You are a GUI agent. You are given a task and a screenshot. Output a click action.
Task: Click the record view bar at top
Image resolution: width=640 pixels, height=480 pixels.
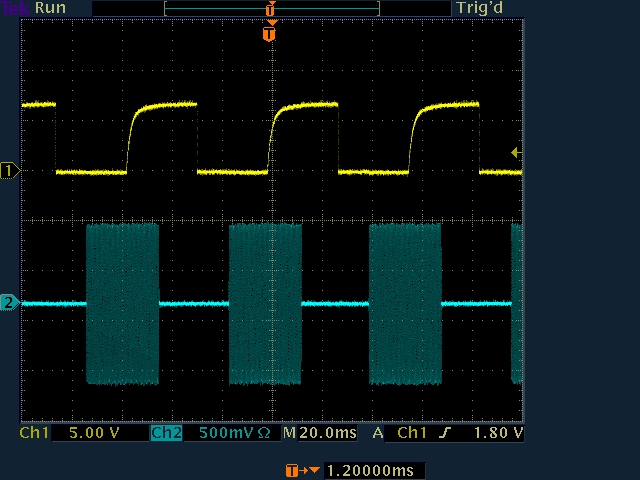click(272, 8)
